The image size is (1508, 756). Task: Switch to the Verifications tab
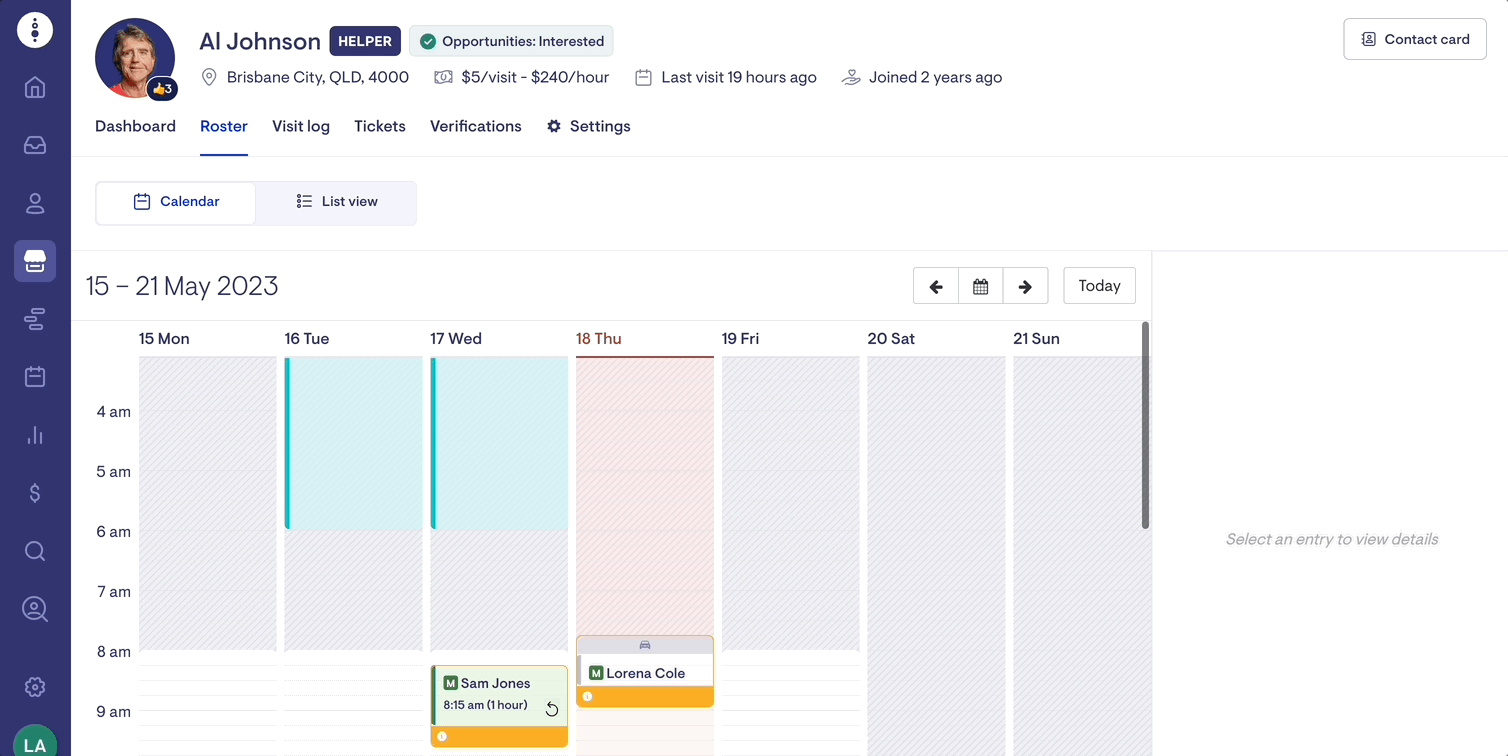click(475, 126)
